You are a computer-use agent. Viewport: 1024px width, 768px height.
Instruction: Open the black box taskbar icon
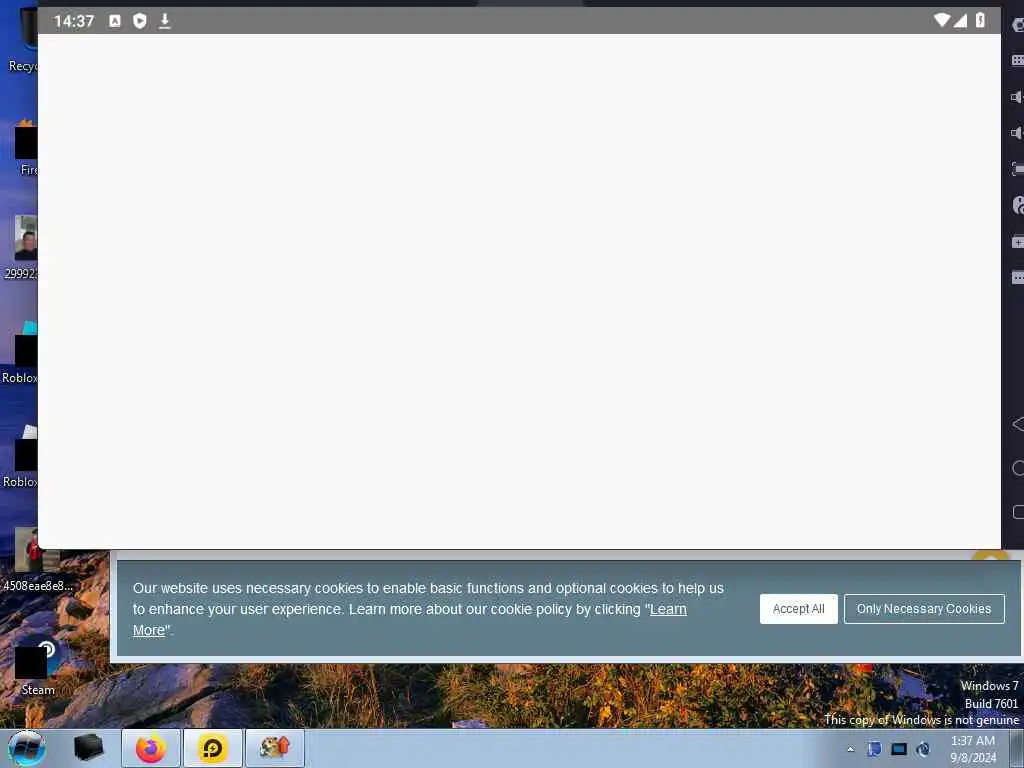[88, 748]
